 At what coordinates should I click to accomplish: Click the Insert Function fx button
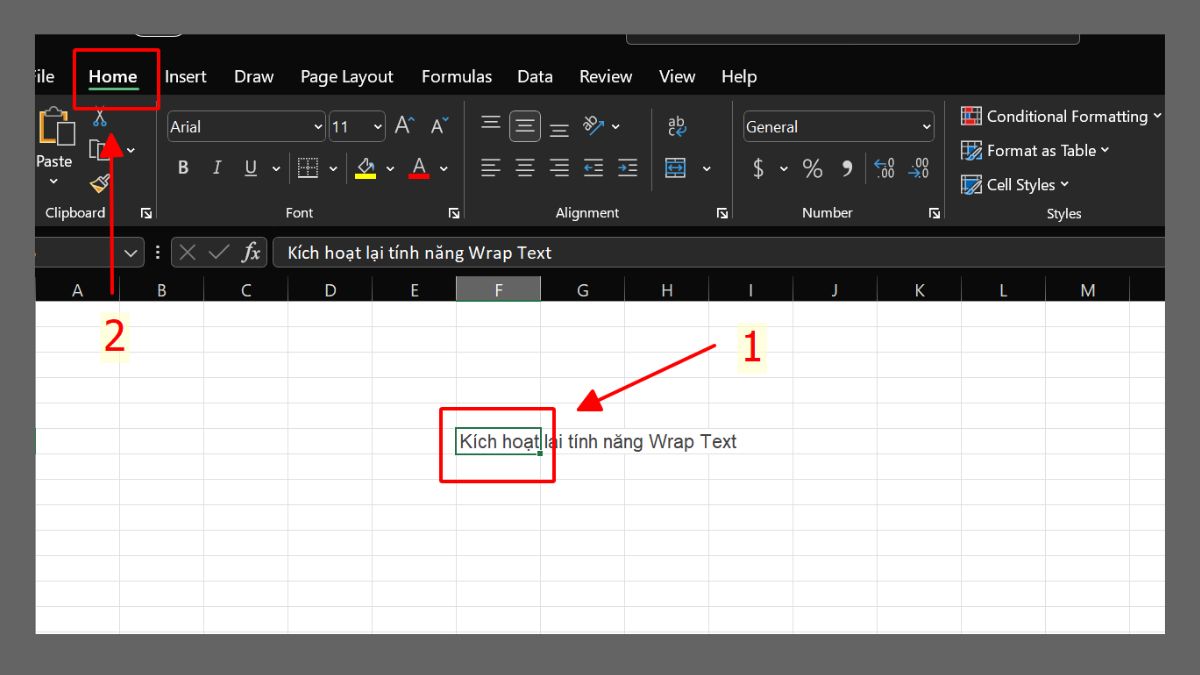click(x=253, y=252)
